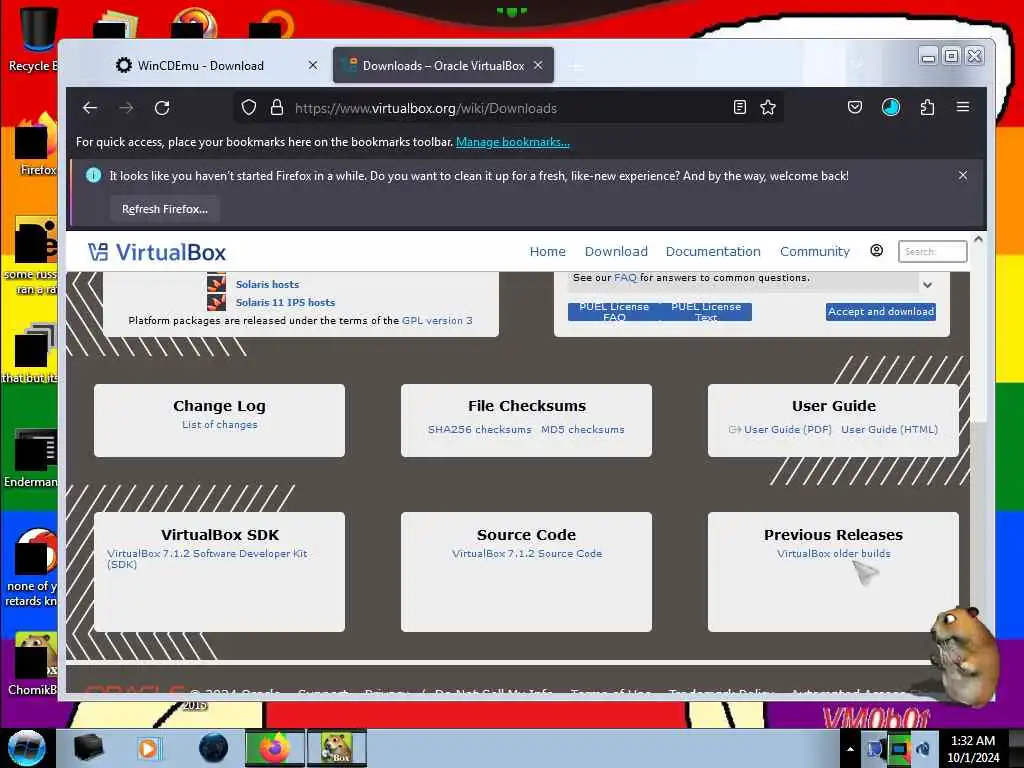Open the Windows Start button
This screenshot has width=1024, height=768.
coord(26,748)
